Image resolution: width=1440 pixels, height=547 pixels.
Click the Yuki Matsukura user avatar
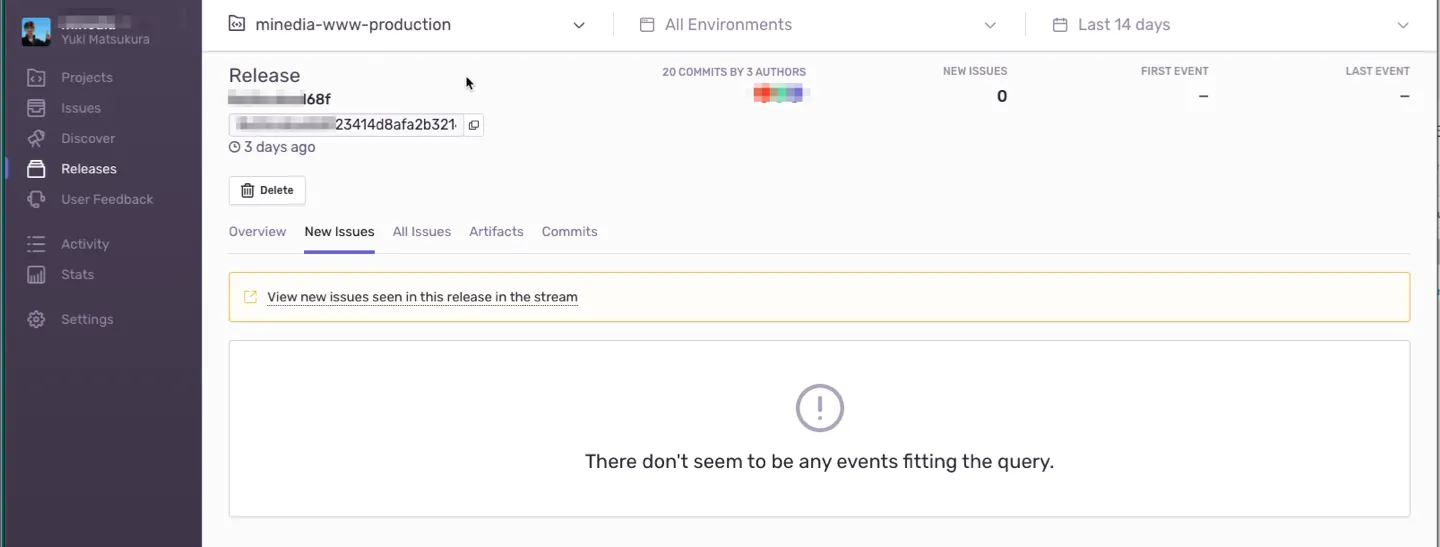click(x=36, y=32)
